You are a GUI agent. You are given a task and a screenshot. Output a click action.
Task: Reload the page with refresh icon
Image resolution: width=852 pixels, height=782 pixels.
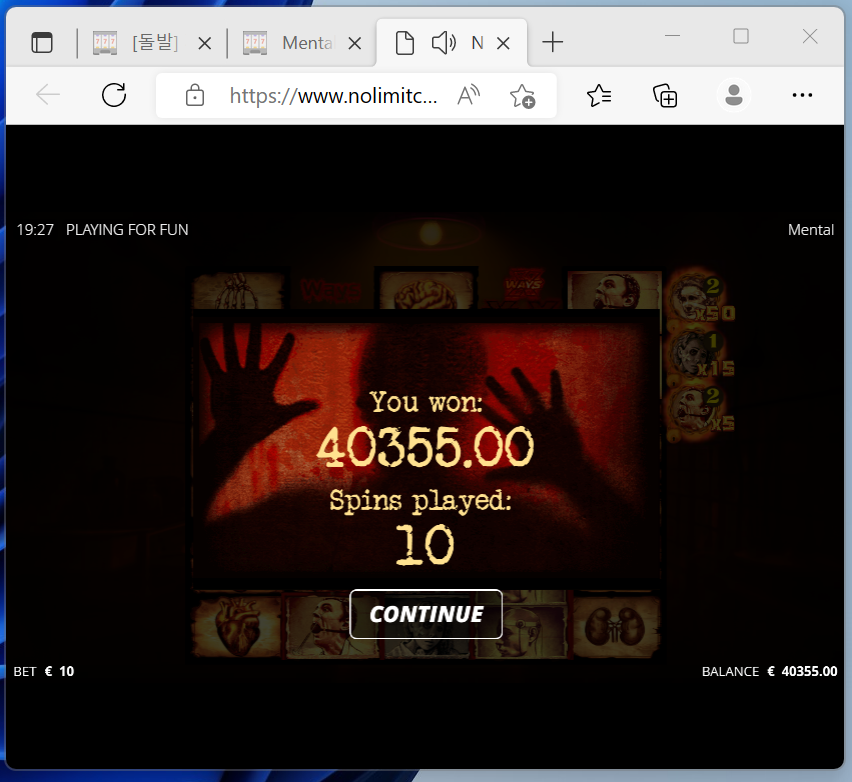pos(114,95)
